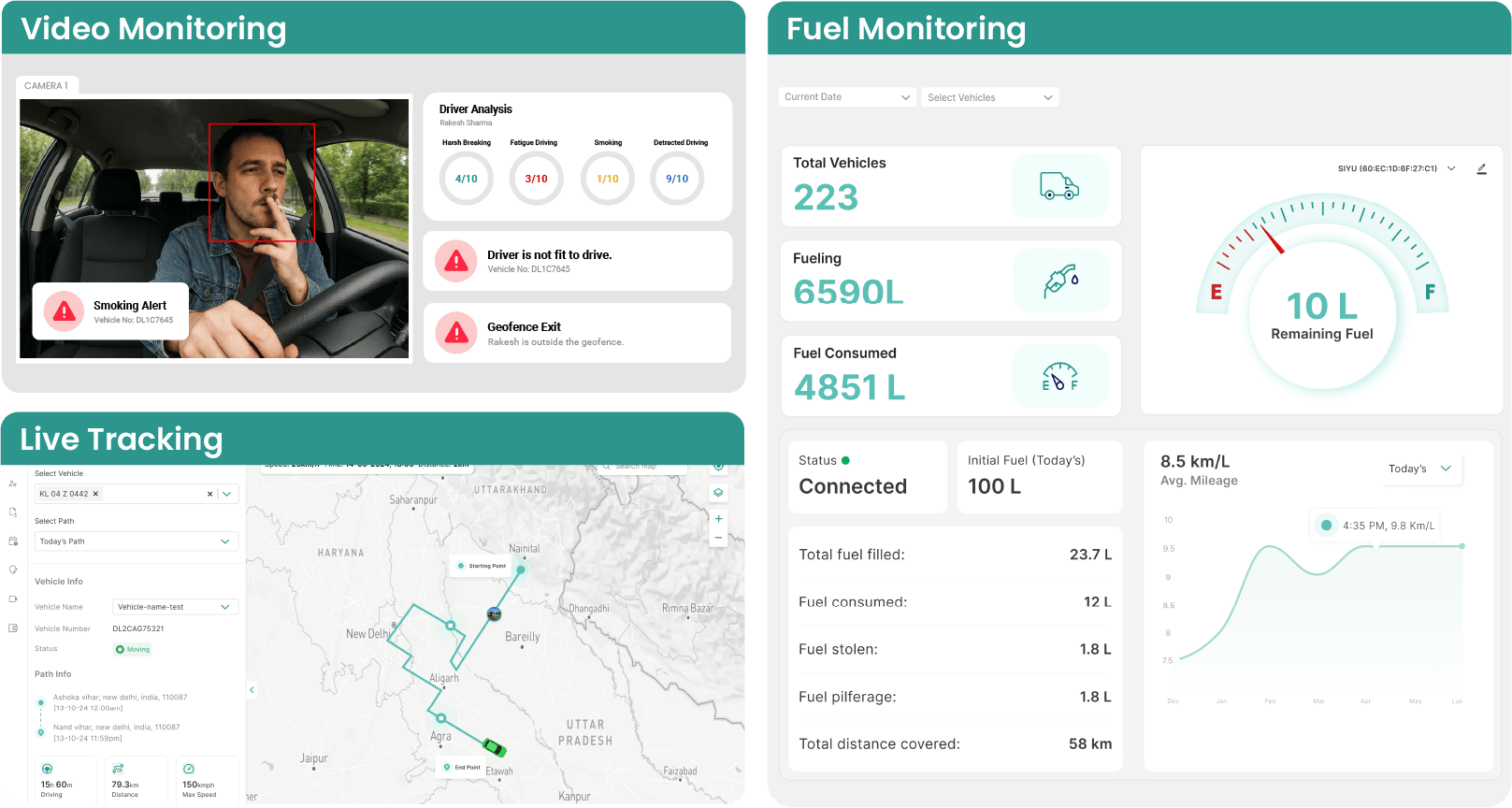This screenshot has height=808, width=1512.
Task: Select the CAMERA 1 tab
Action: pos(47,85)
